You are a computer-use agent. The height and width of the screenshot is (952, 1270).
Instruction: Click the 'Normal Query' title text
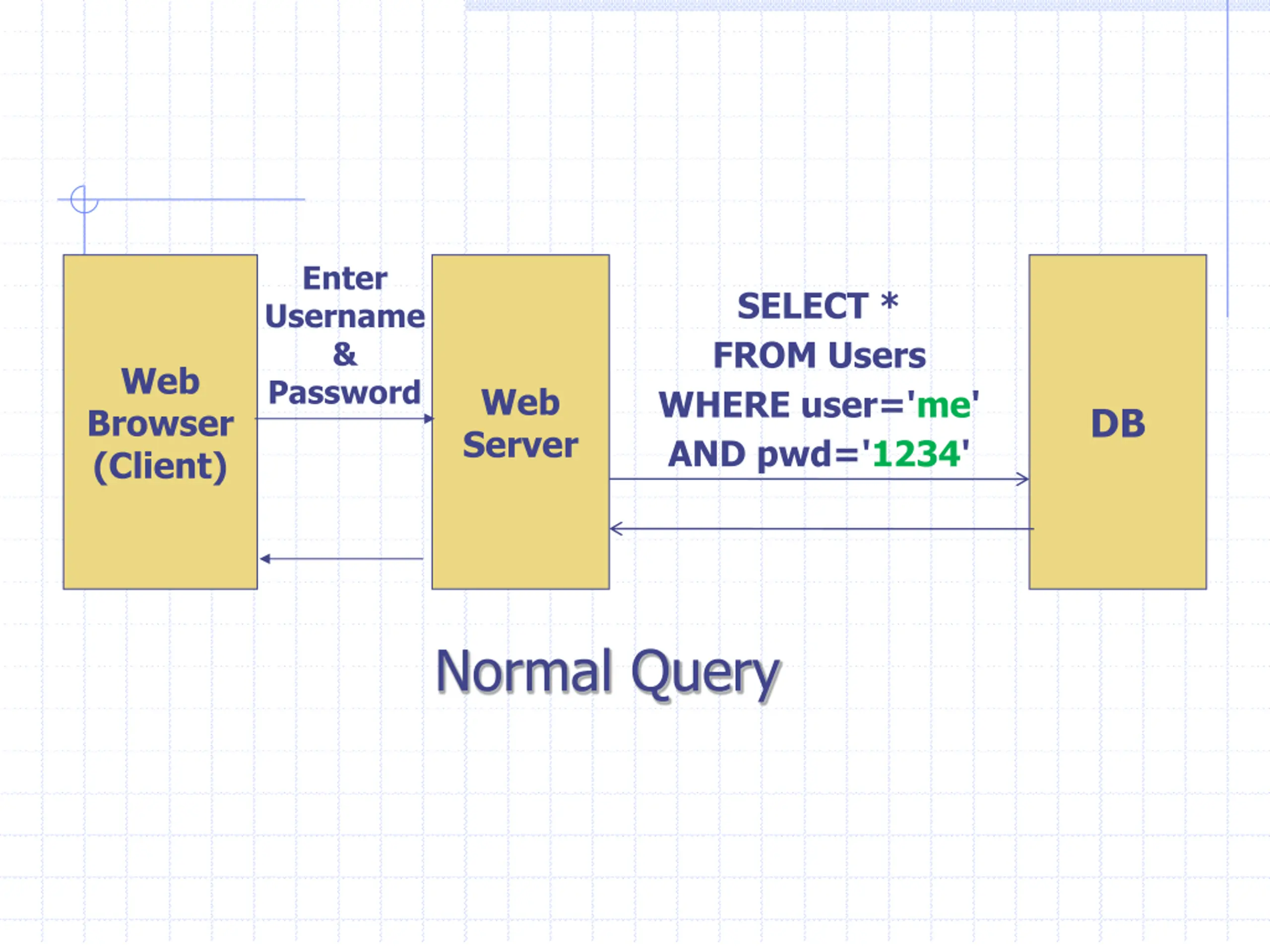[608, 673]
